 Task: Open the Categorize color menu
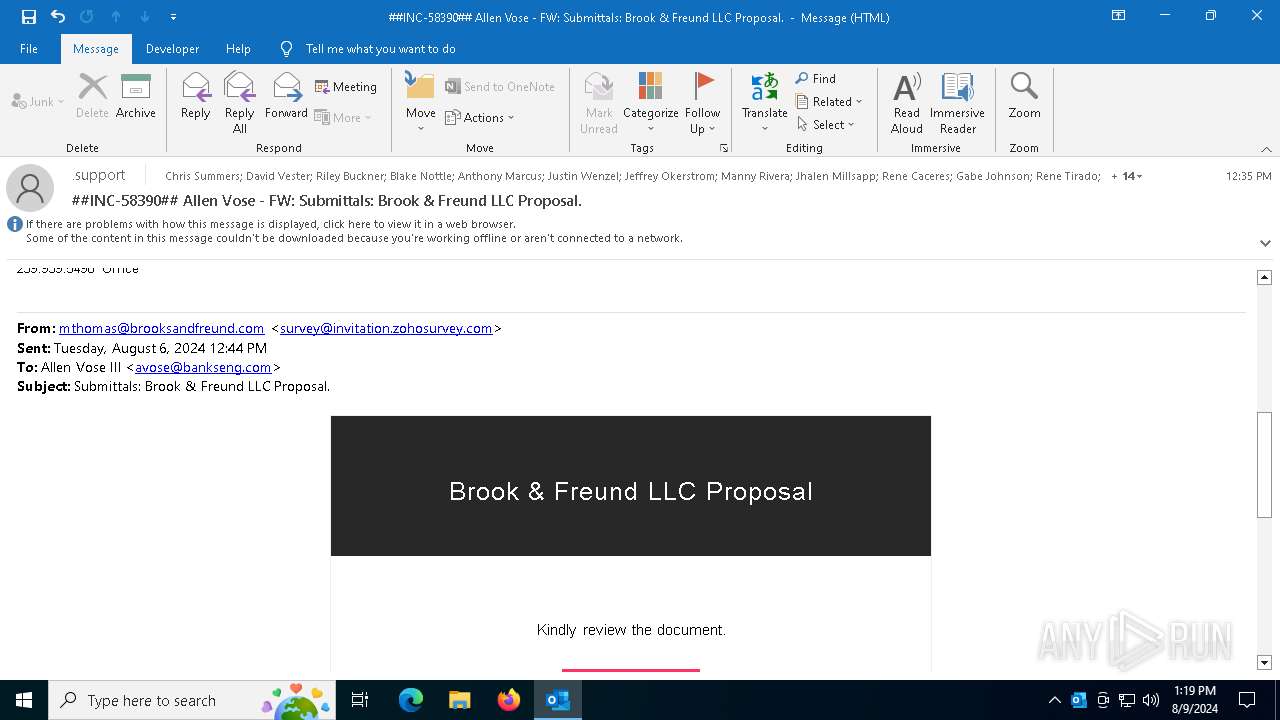[x=651, y=103]
